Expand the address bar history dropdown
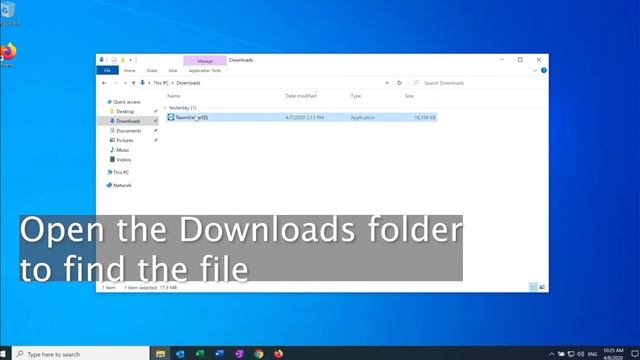The height and width of the screenshot is (360, 640). 387,83
